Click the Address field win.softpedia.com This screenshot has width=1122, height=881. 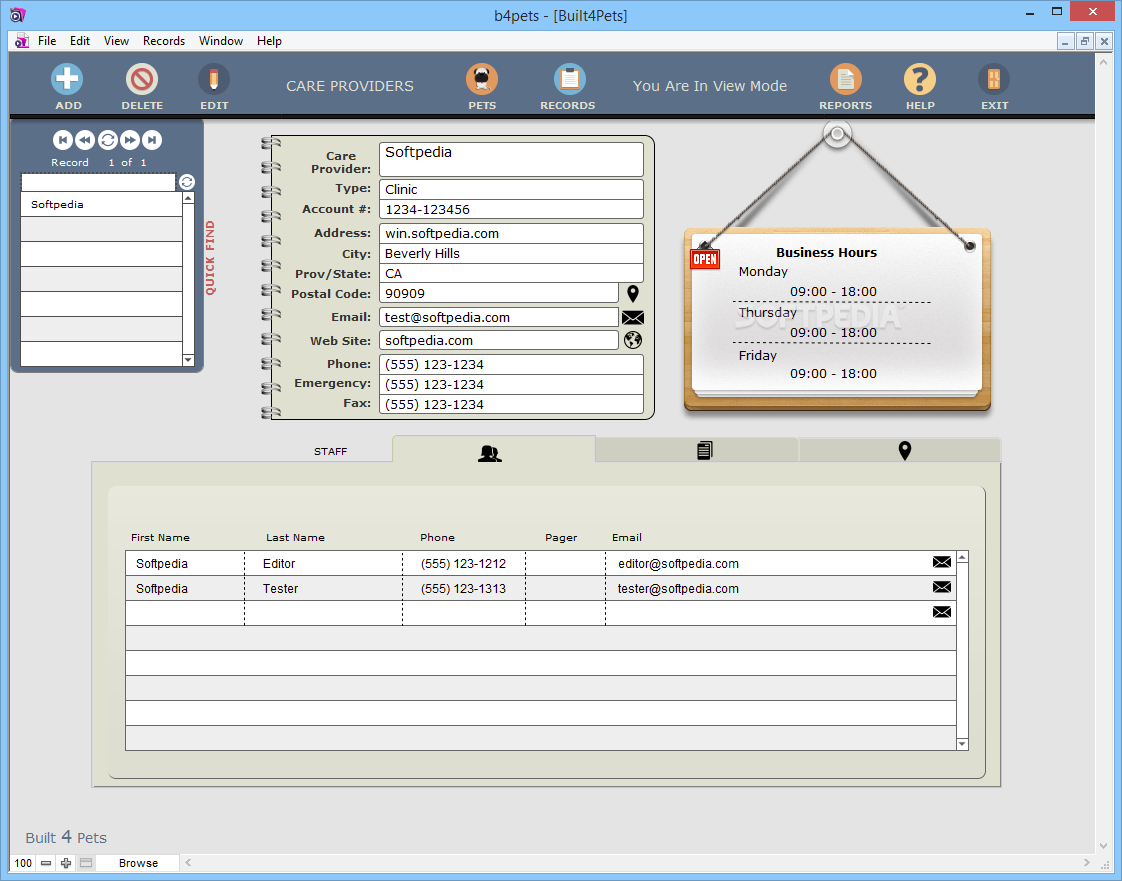(511, 233)
